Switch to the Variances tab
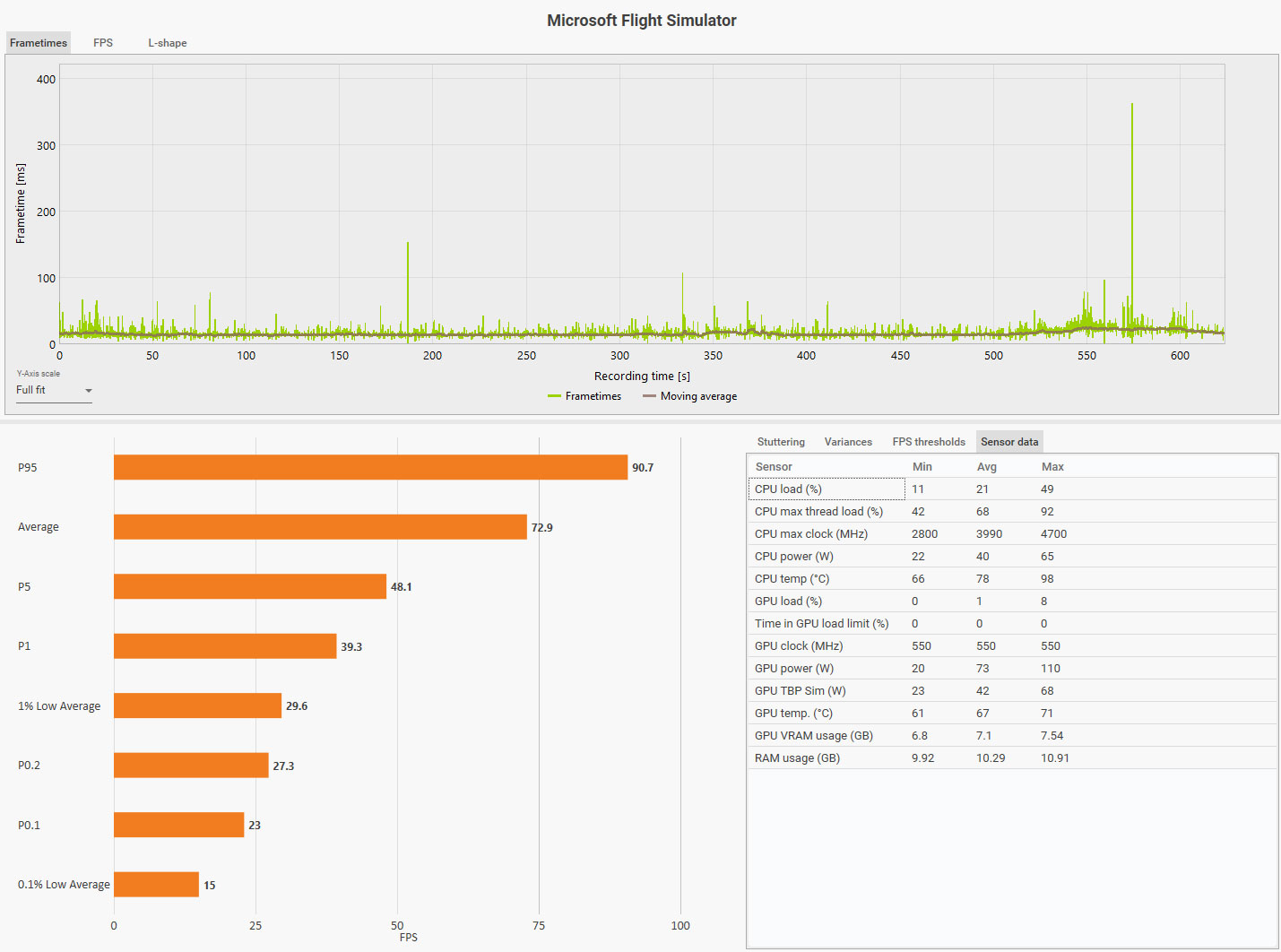This screenshot has width=1281, height=952. [848, 442]
